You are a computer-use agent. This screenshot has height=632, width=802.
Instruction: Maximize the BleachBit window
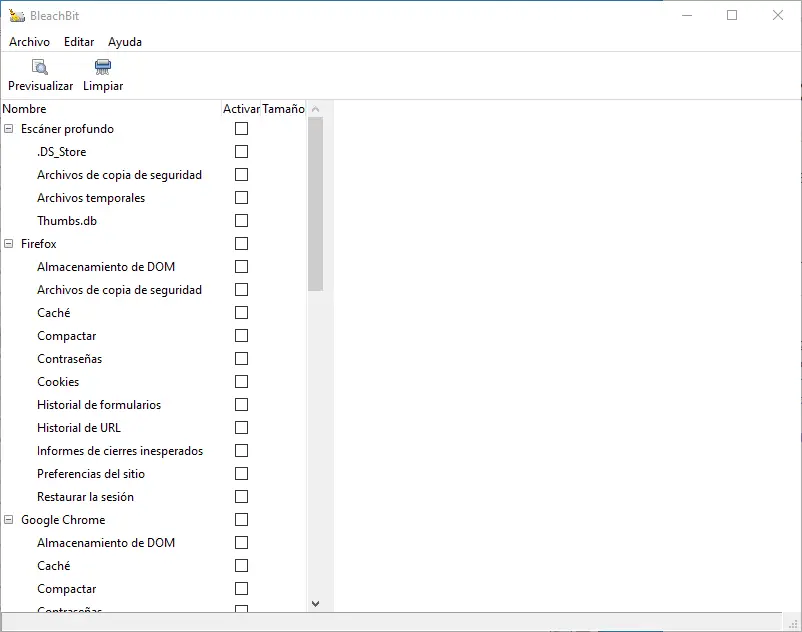tap(732, 15)
